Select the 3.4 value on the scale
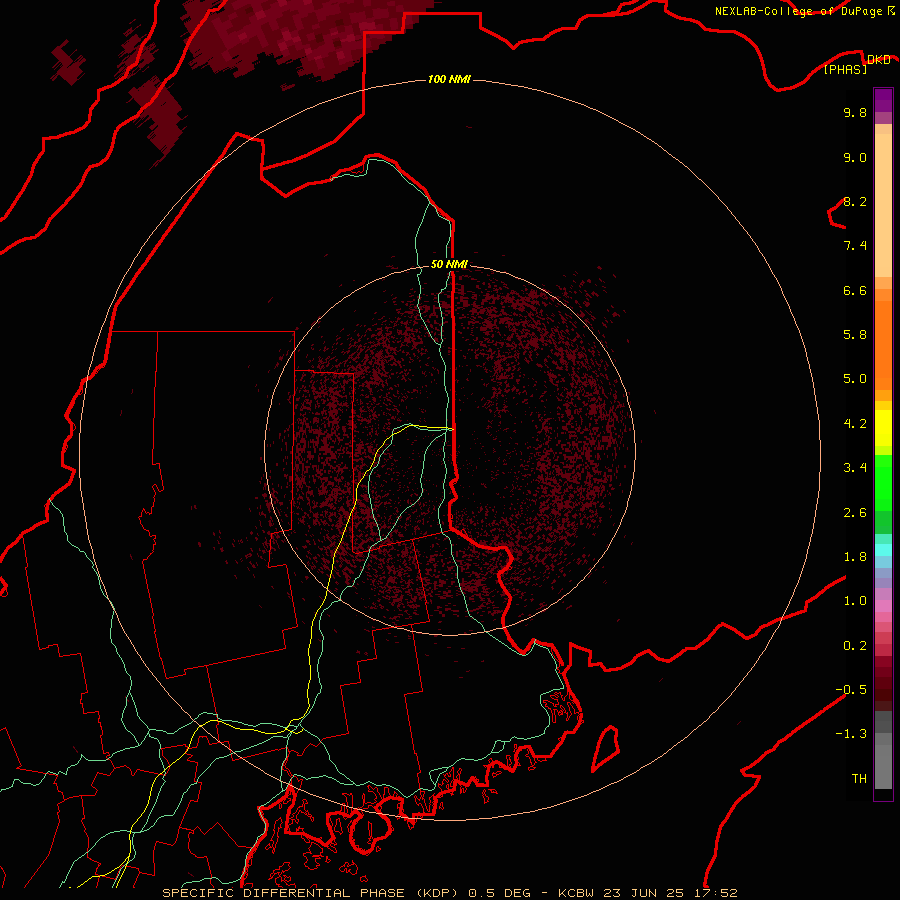The width and height of the screenshot is (900, 900). tap(855, 468)
